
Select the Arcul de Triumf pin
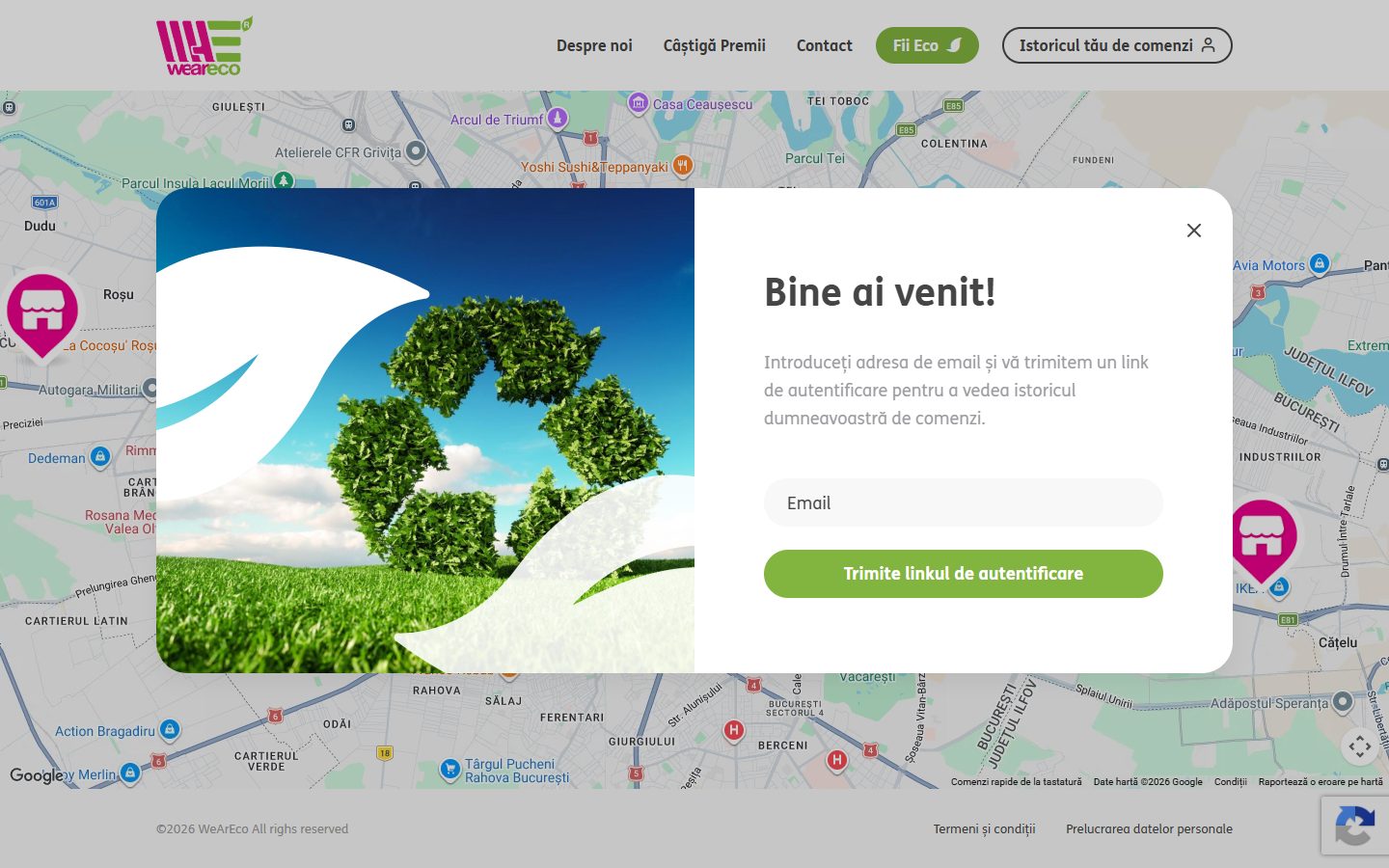coord(557,118)
